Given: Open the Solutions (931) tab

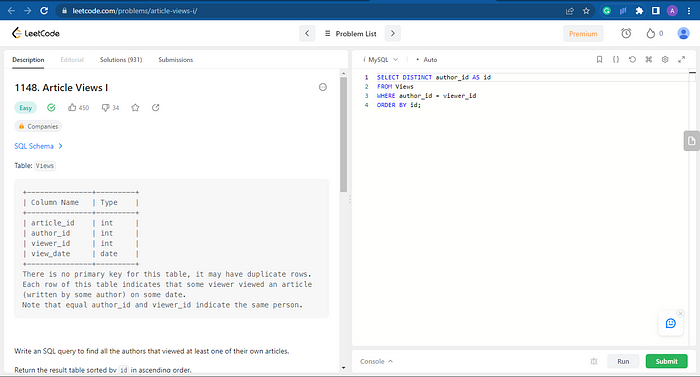Looking at the screenshot, I should click(121, 60).
